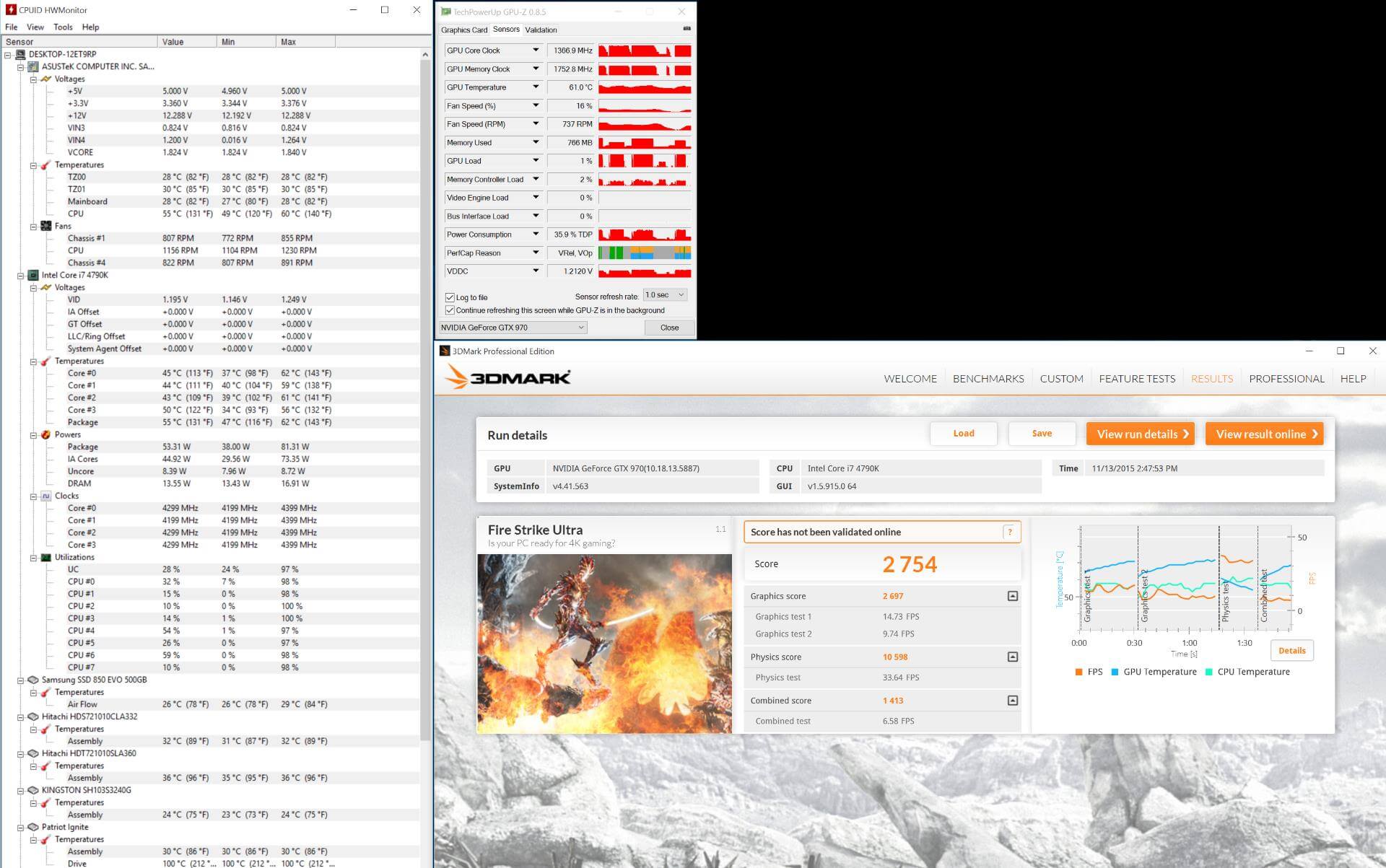Click the Fire Strike Ultra thumbnail image

604,644
